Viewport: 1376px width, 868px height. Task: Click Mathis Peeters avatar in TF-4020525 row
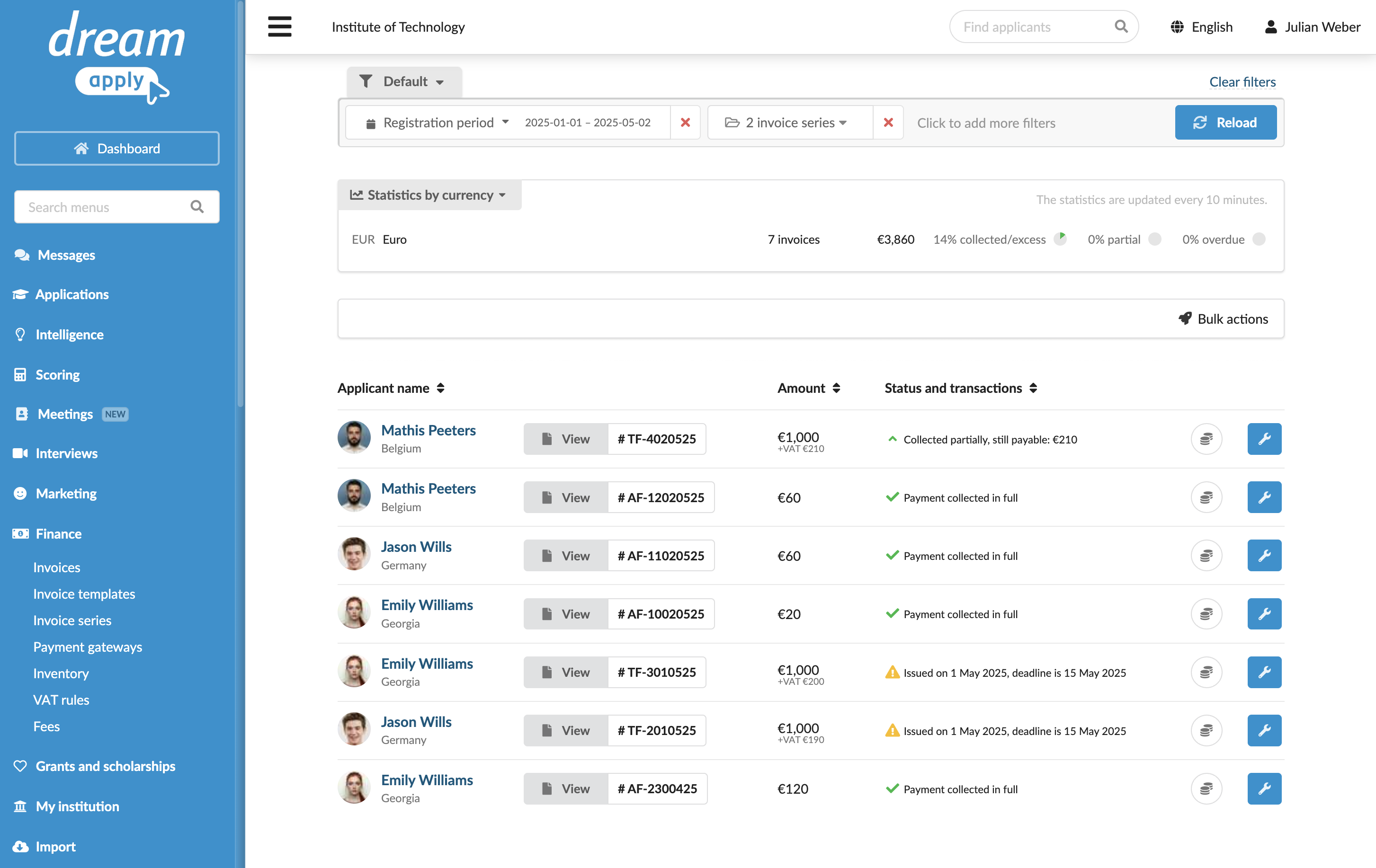(x=354, y=437)
